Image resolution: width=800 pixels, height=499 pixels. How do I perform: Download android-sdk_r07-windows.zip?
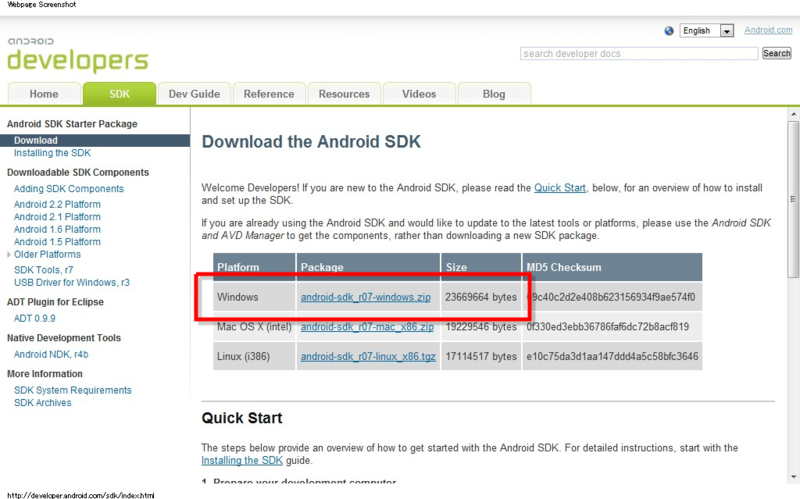(366, 297)
